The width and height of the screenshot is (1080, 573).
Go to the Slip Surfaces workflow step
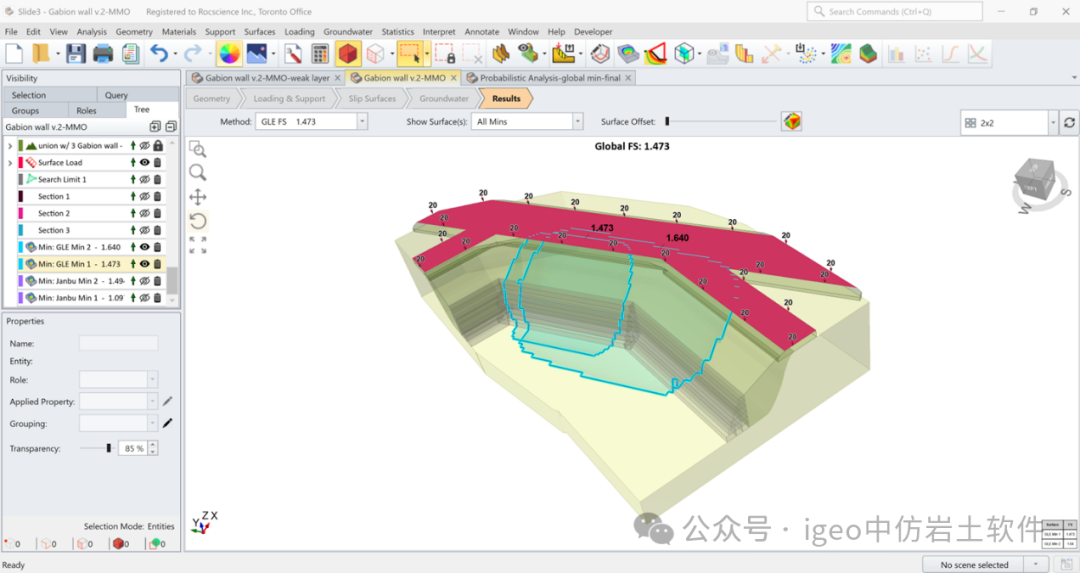pyautogui.click(x=372, y=99)
